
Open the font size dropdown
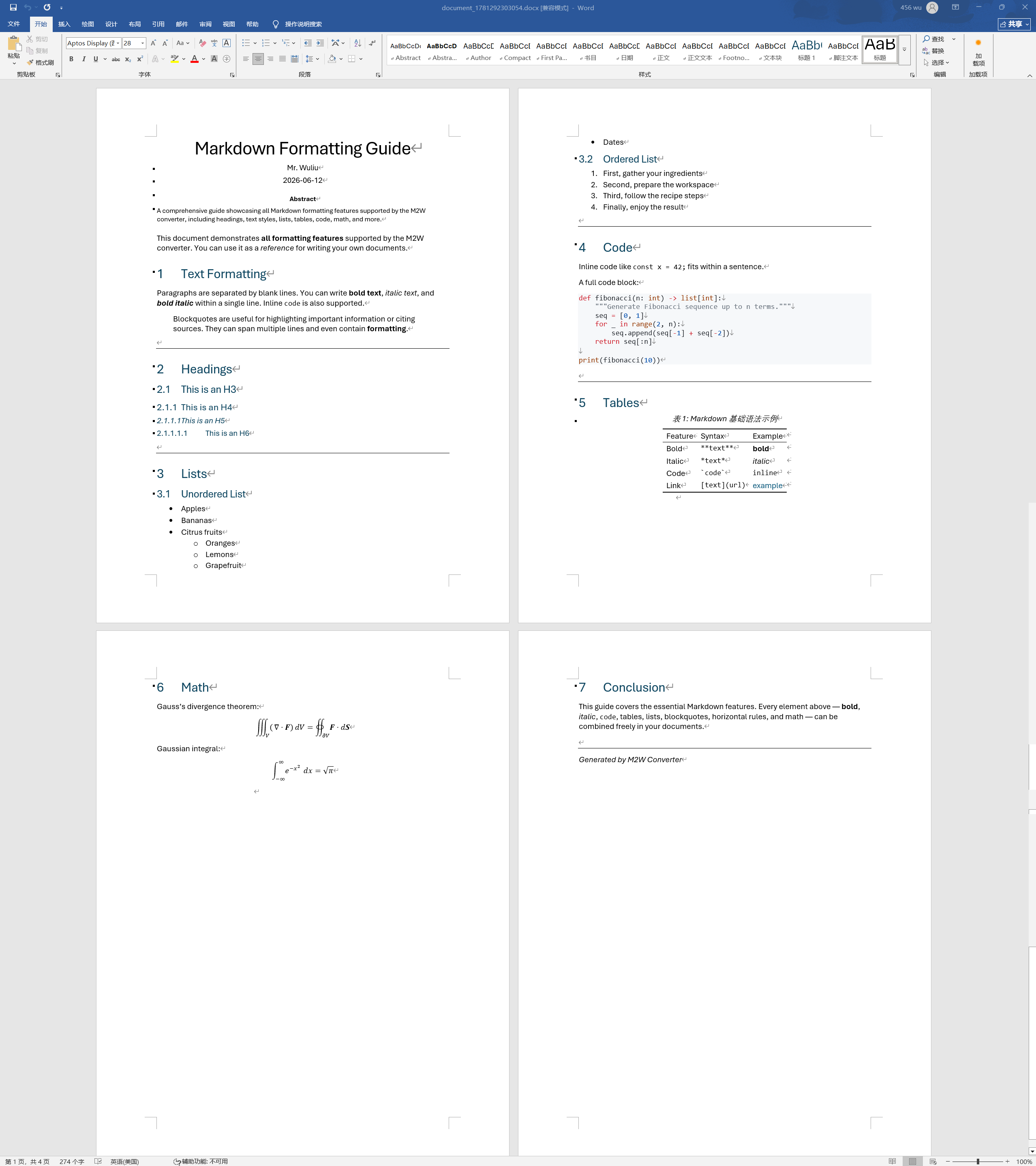coord(143,43)
